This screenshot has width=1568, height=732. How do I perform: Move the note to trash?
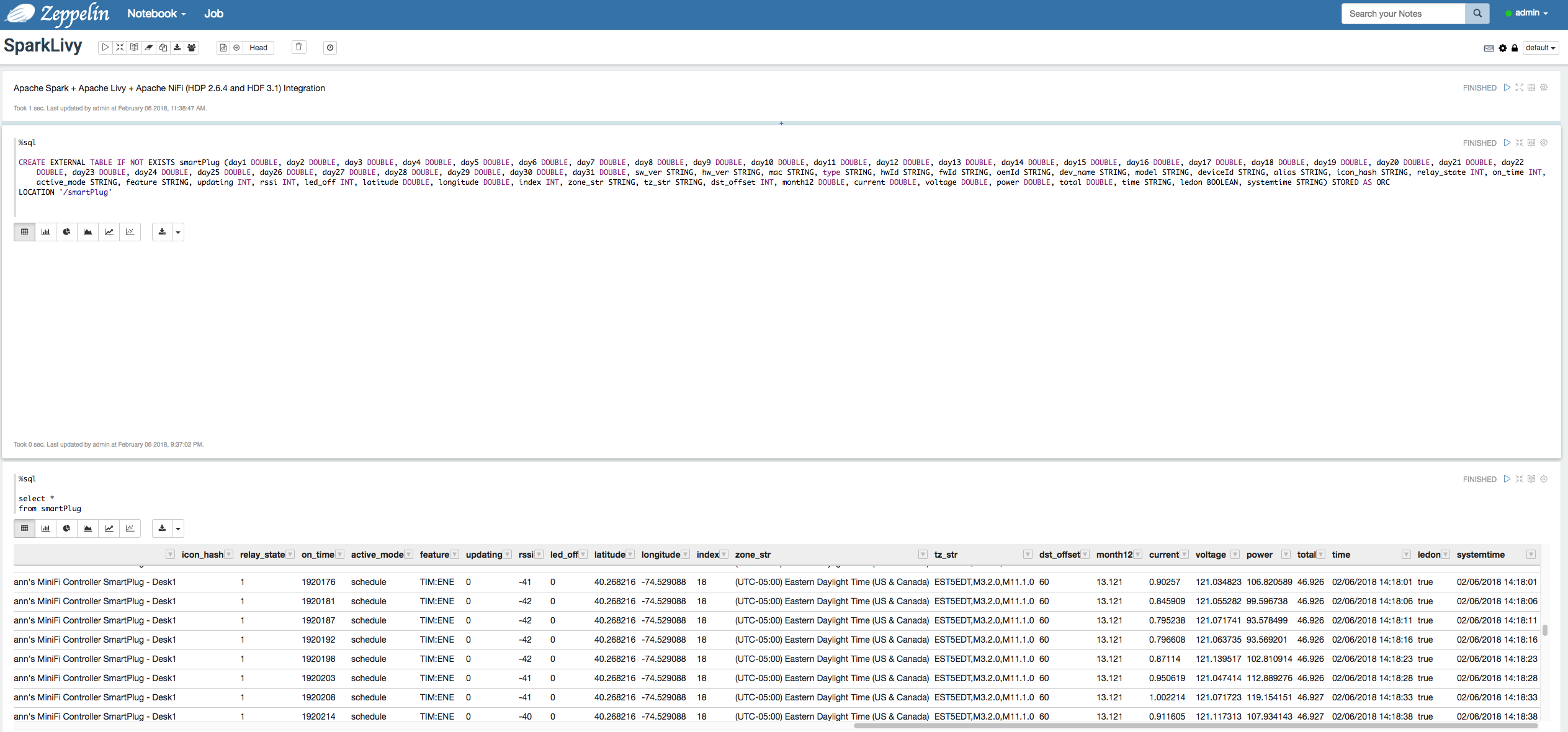tap(299, 47)
